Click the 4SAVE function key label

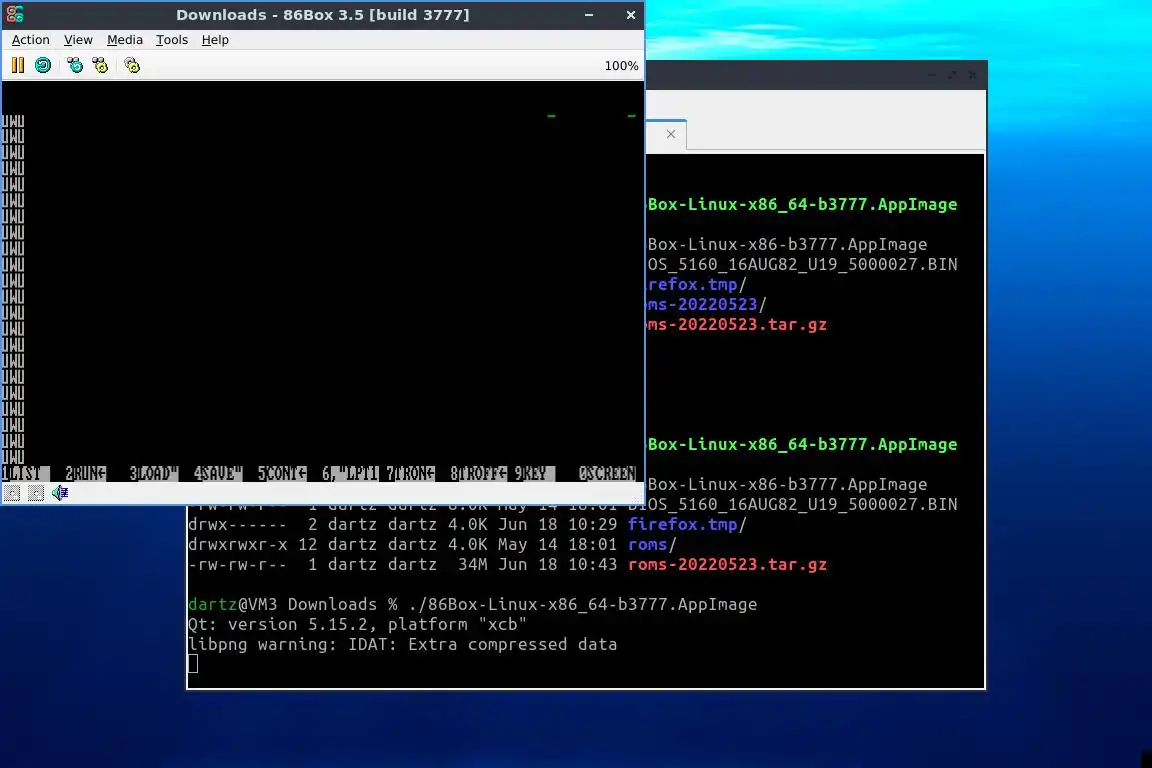tap(217, 473)
